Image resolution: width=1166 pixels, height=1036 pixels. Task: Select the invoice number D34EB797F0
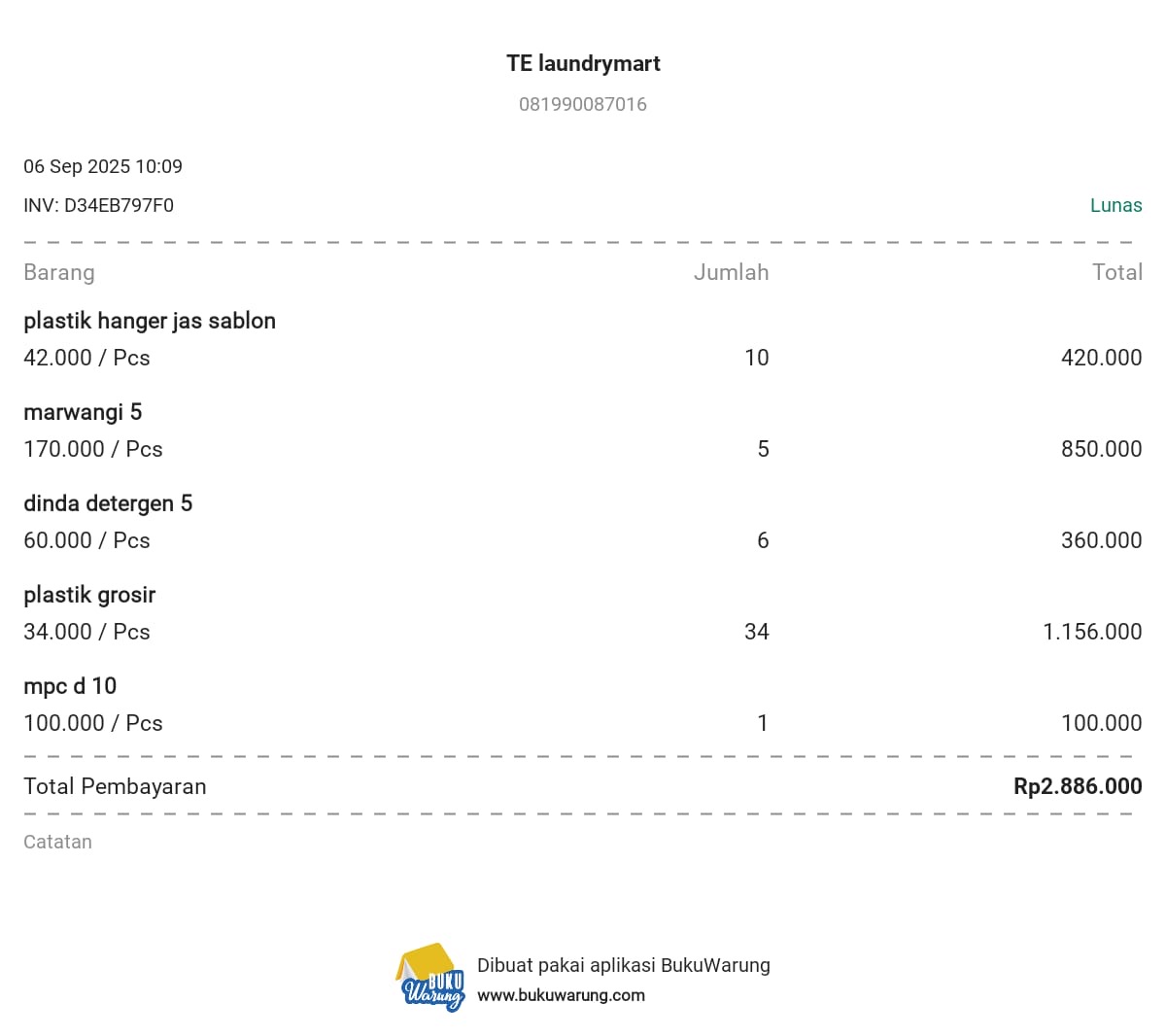click(119, 205)
